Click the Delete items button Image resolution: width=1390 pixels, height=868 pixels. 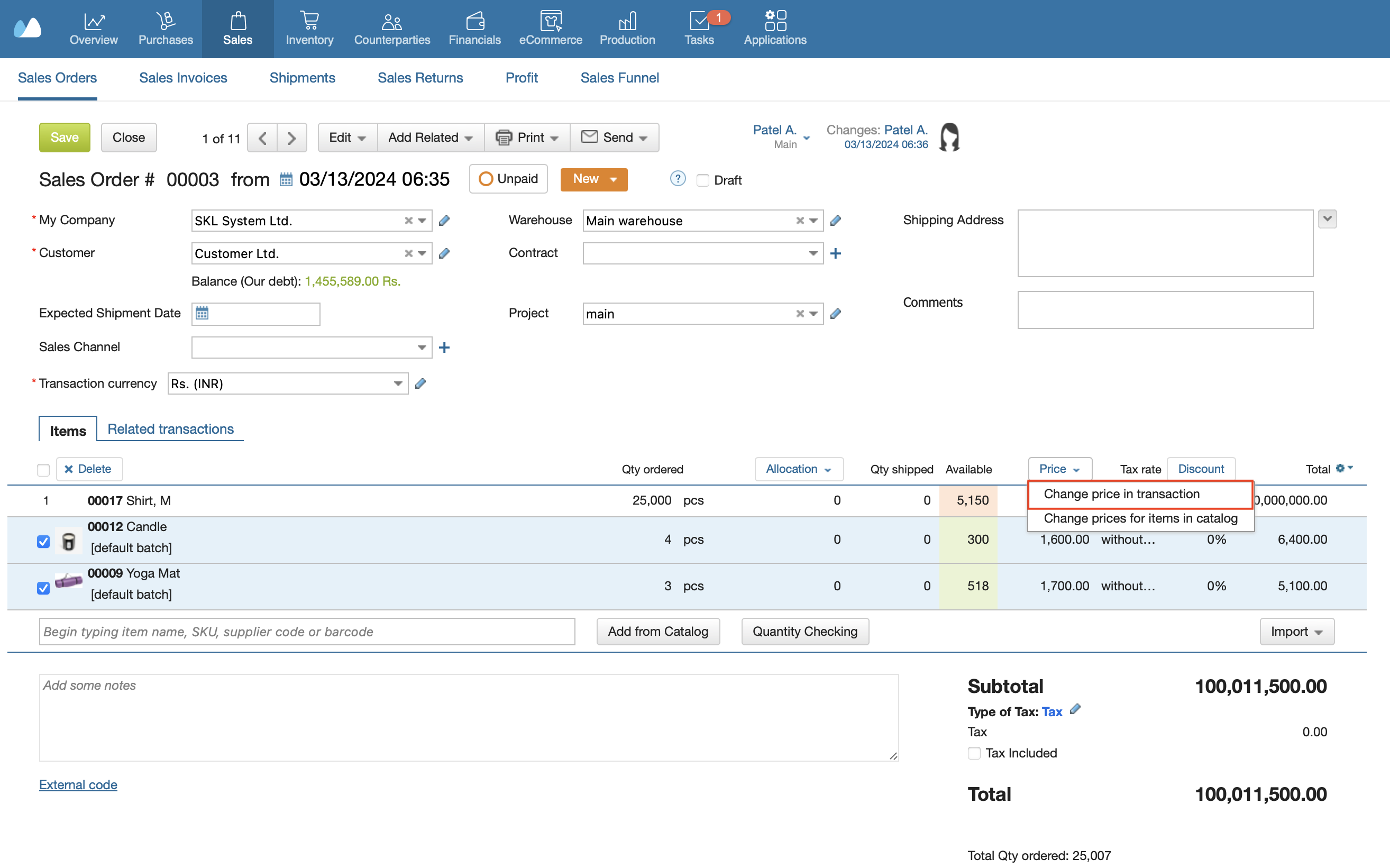(89, 469)
